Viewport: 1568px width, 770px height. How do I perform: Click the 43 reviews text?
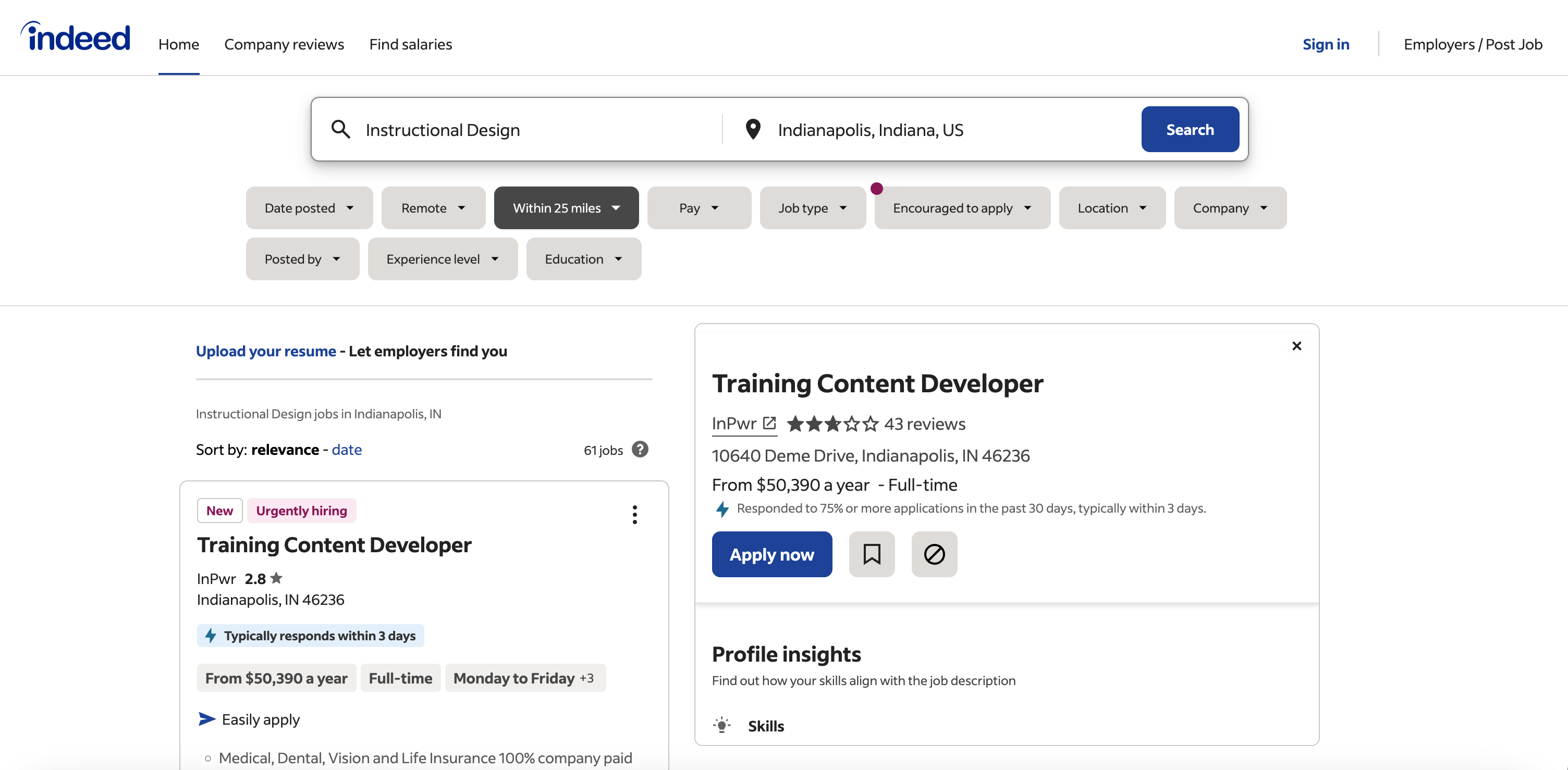point(925,424)
